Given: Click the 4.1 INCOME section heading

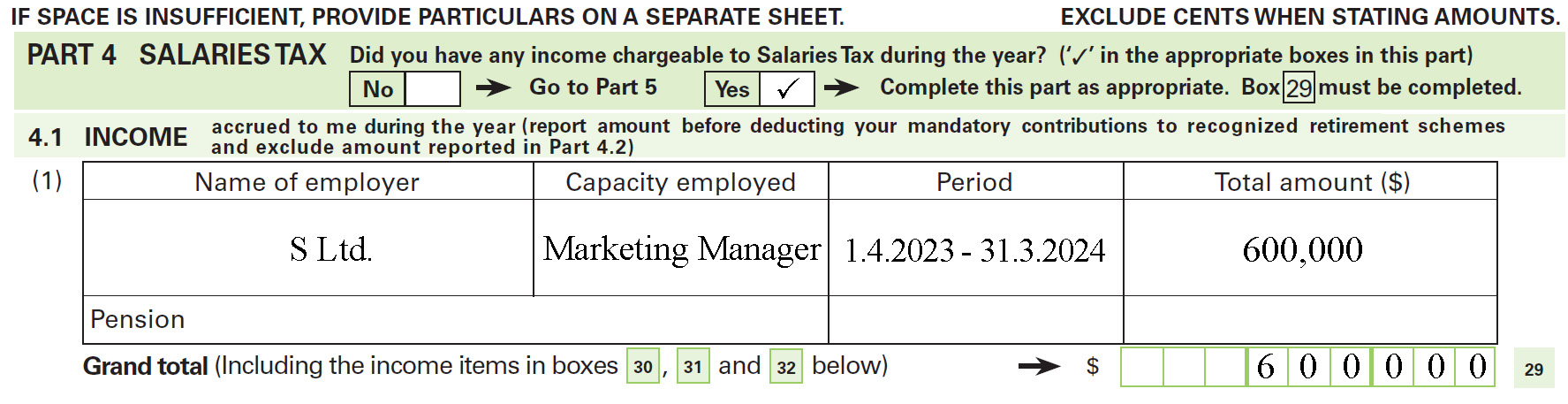Looking at the screenshot, I should [x=108, y=137].
